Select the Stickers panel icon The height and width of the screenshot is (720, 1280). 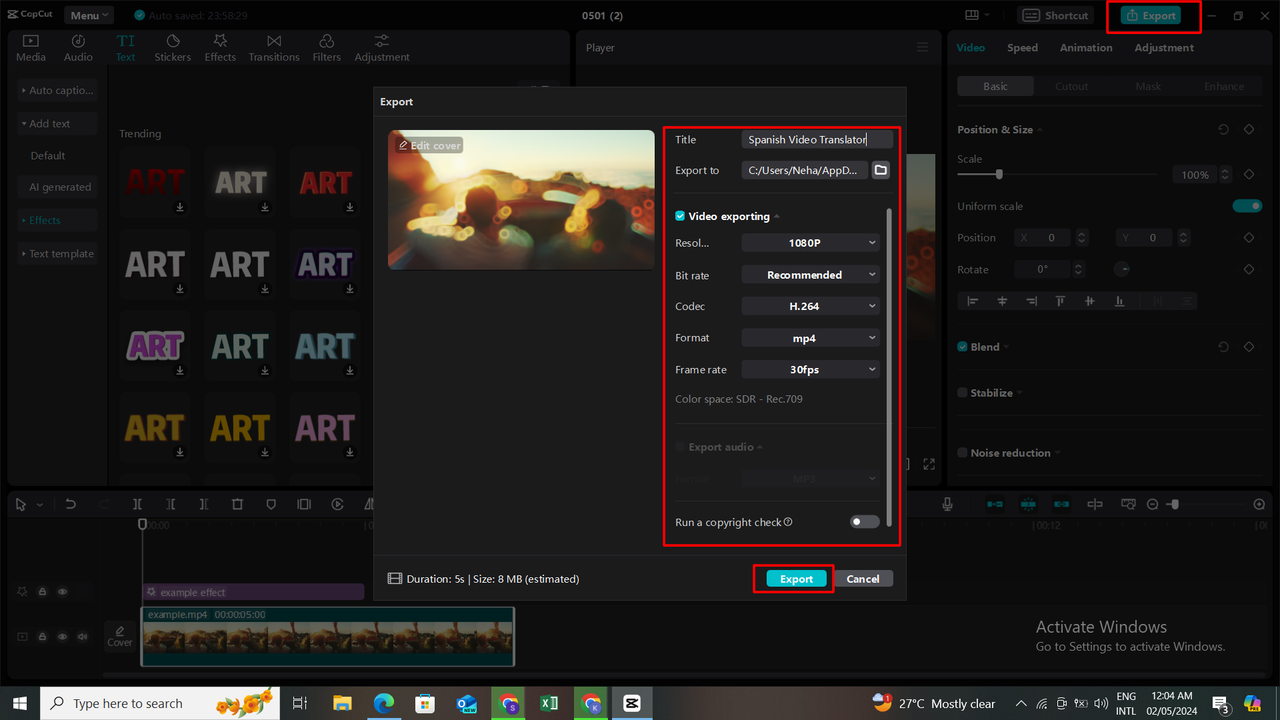(172, 46)
